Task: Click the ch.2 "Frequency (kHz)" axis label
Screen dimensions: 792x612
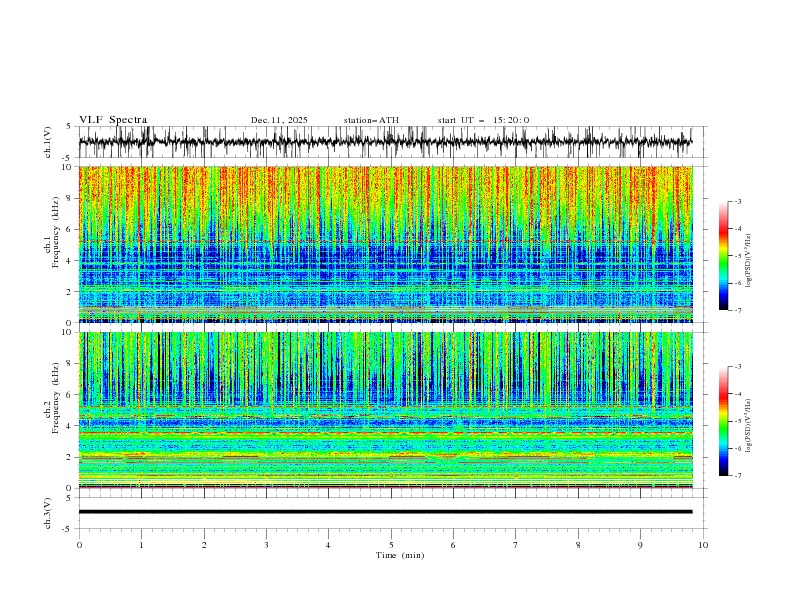Action: 56,397
